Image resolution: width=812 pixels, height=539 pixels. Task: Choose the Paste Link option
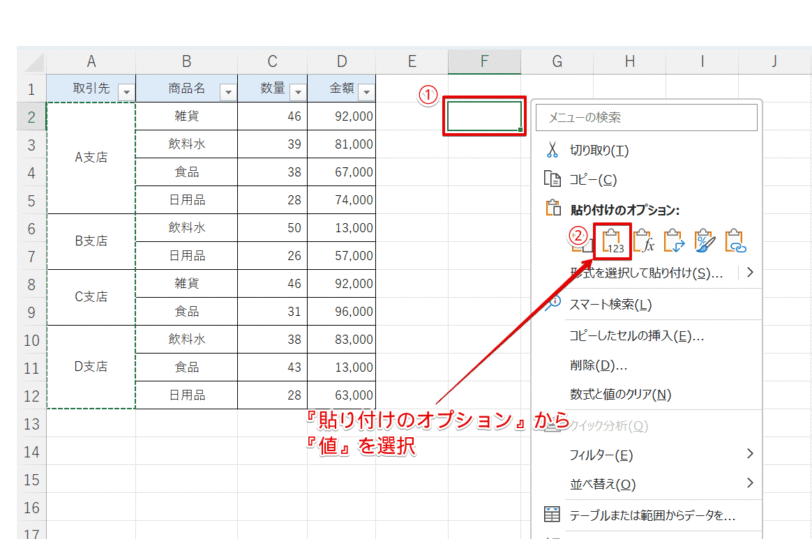pyautogui.click(x=735, y=241)
